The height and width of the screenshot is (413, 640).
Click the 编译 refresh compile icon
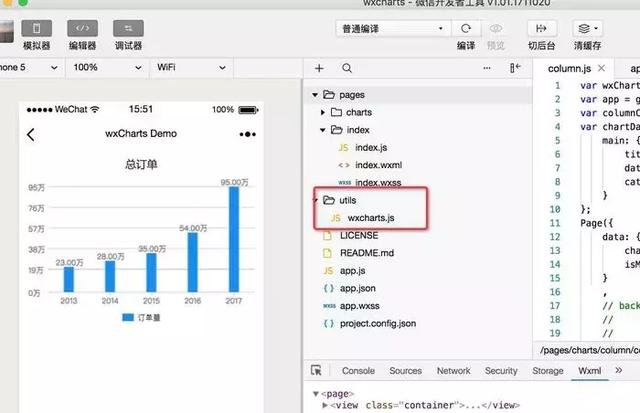(x=466, y=29)
